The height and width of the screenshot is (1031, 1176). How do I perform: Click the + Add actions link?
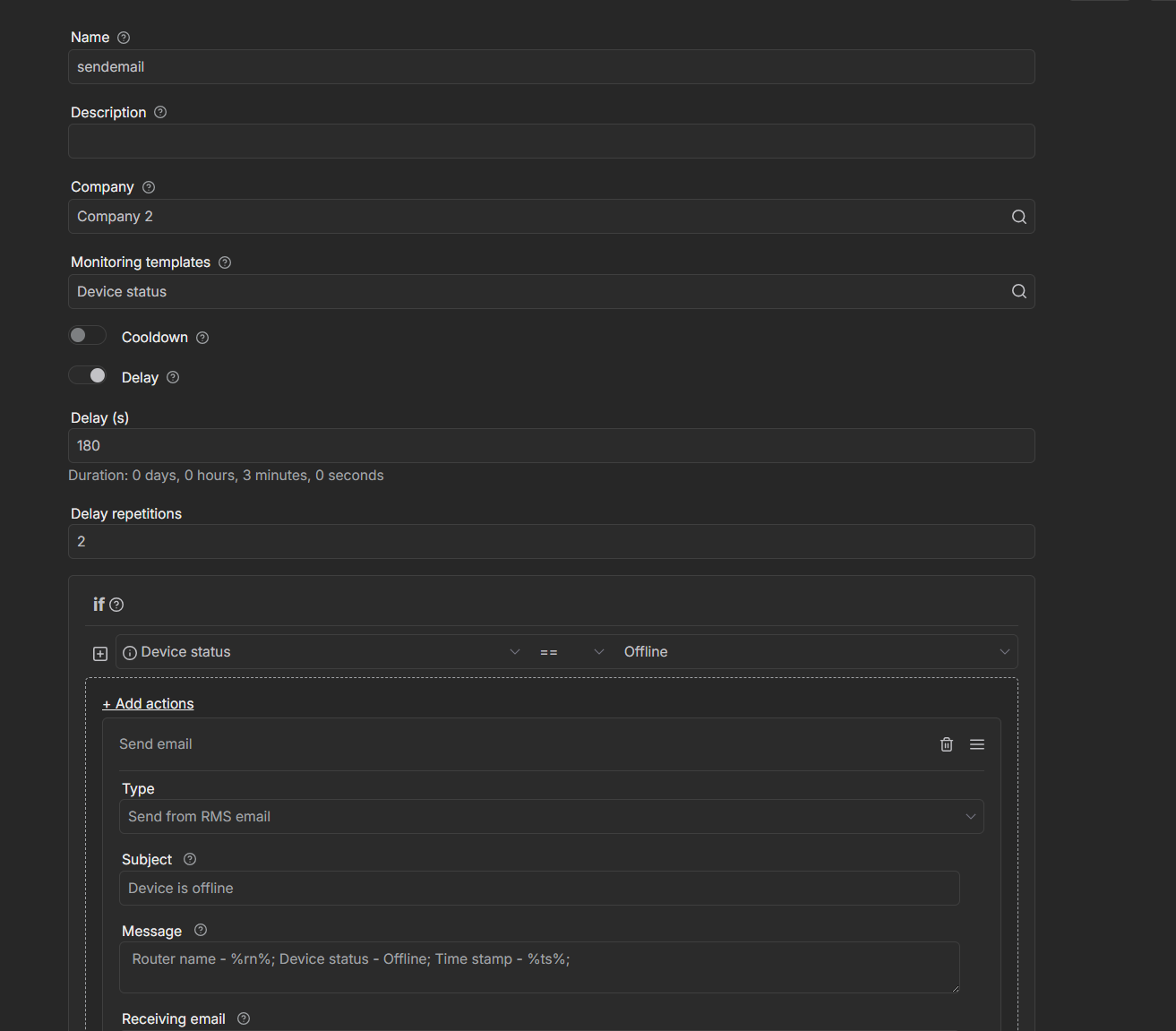[148, 704]
